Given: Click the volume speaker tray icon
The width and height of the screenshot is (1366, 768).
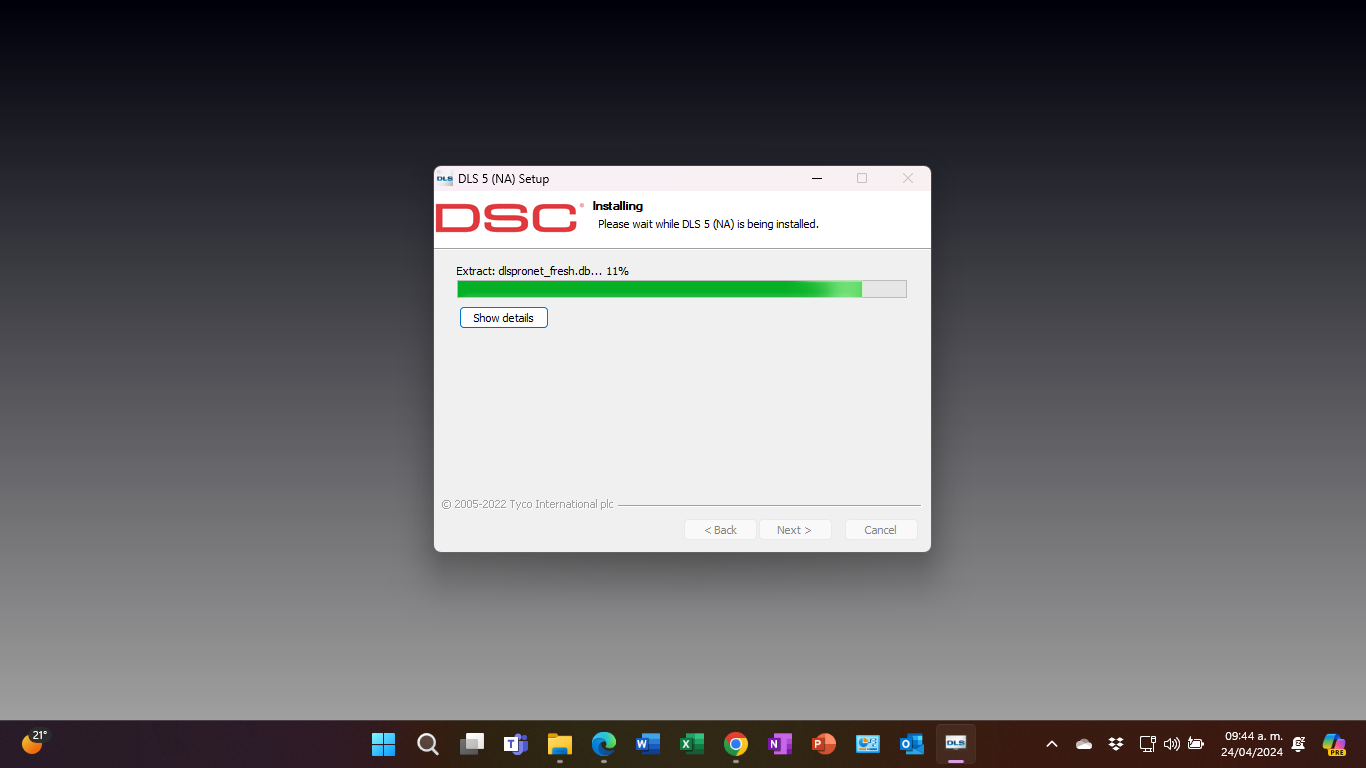Looking at the screenshot, I should (1171, 744).
